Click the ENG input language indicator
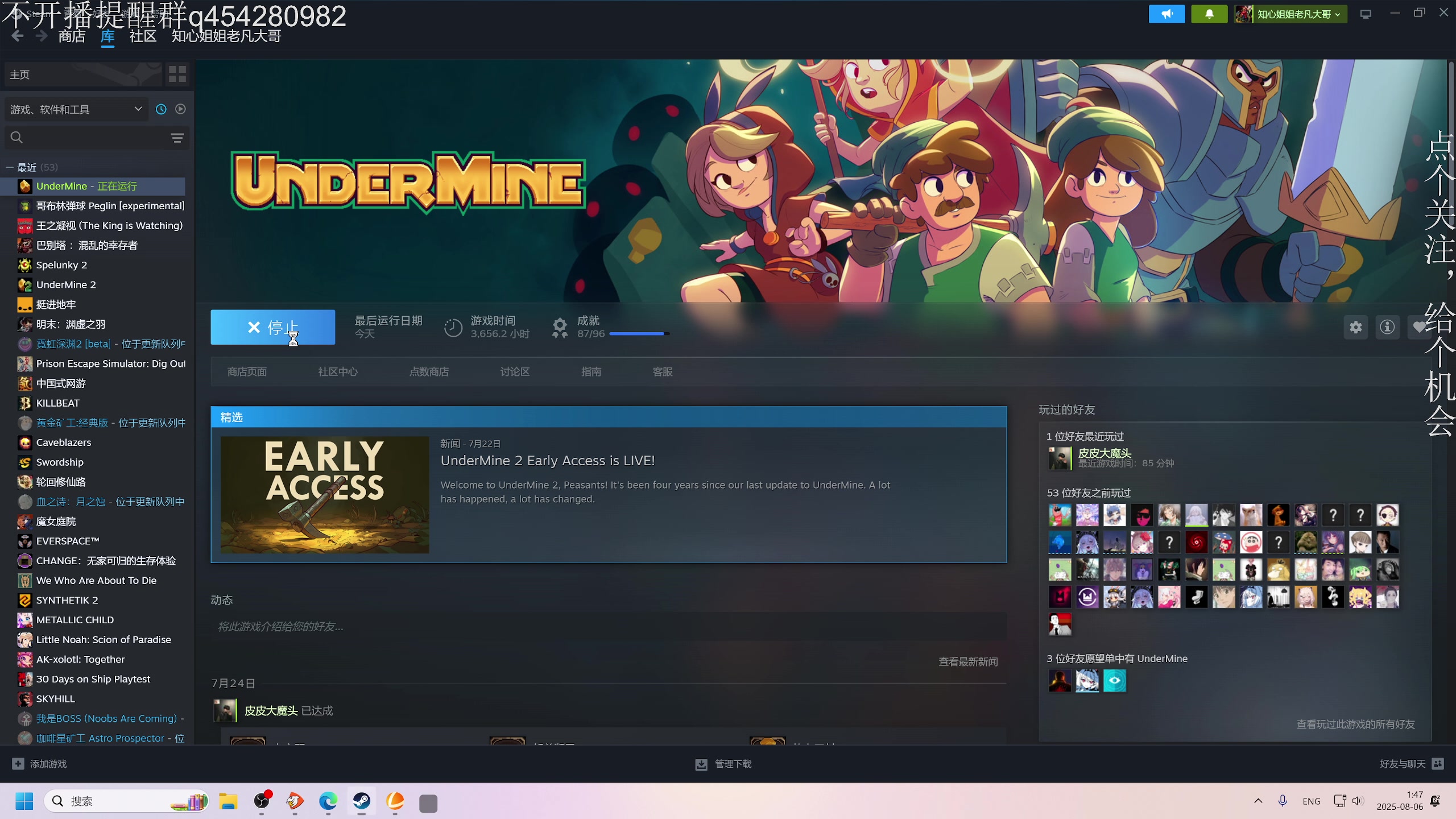Viewport: 1456px width, 819px height. click(x=1312, y=801)
